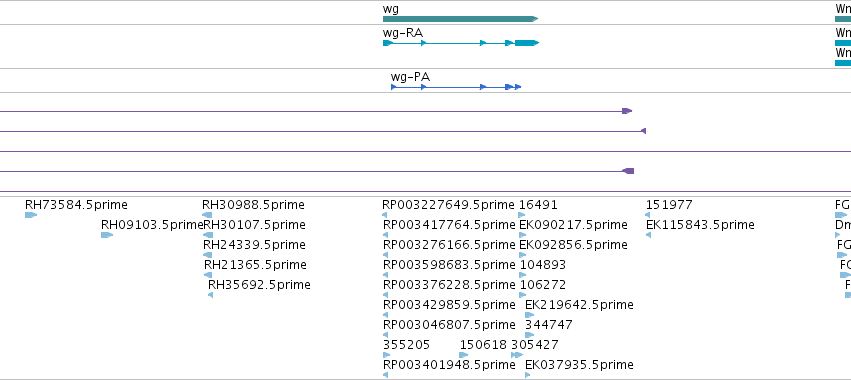
Task: Click the last wg-RA exon block
Action: pyautogui.click(x=526, y=43)
